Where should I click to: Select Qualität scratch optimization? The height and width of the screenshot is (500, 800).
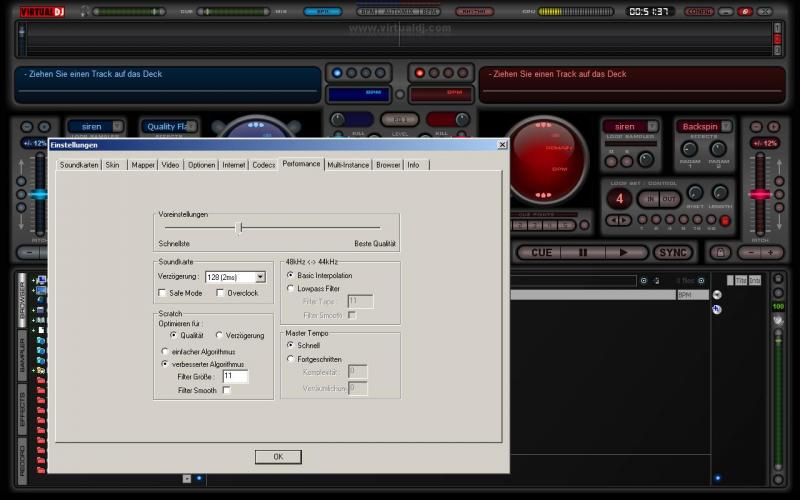(173, 335)
